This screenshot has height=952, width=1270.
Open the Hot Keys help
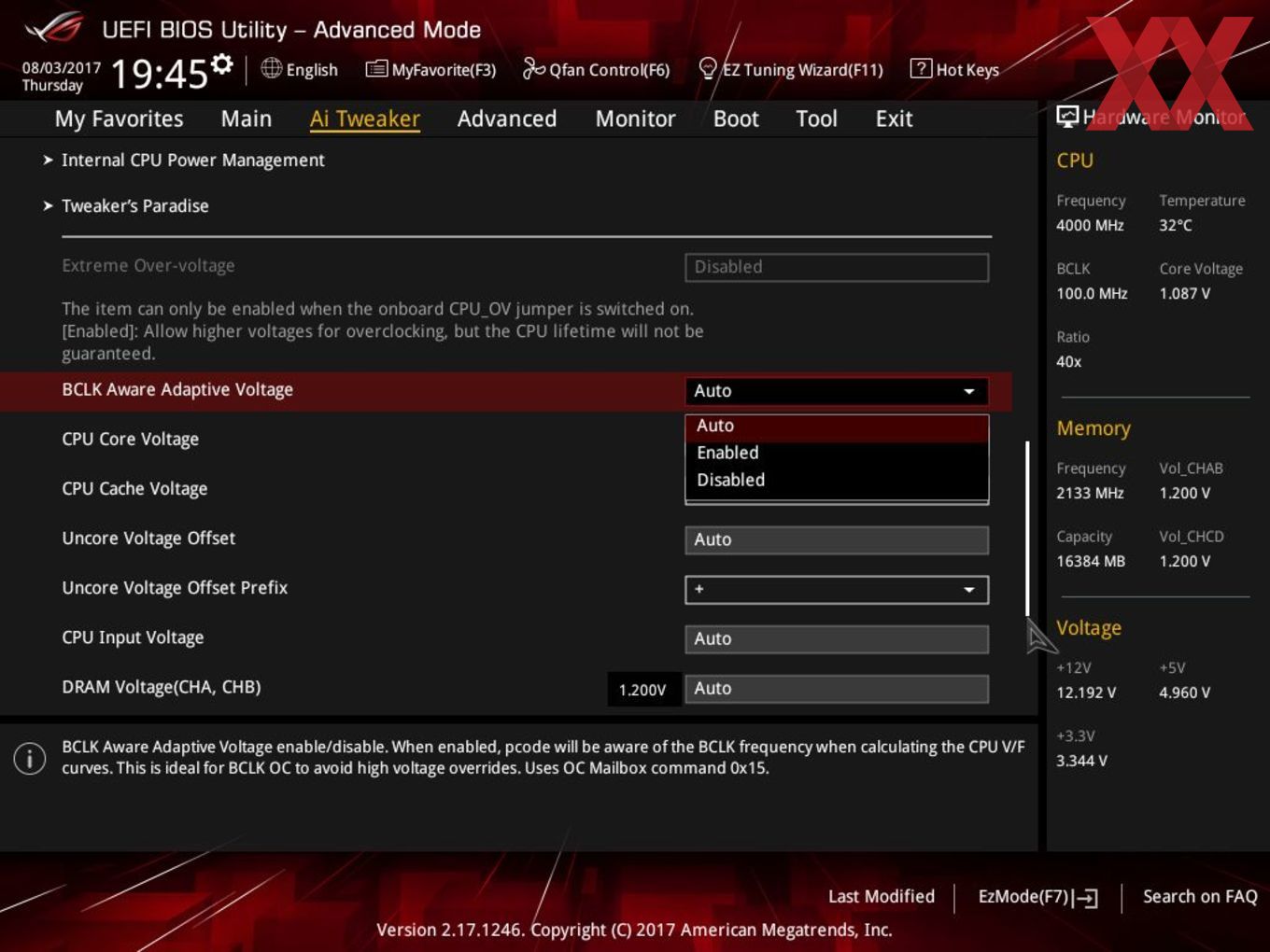point(954,69)
